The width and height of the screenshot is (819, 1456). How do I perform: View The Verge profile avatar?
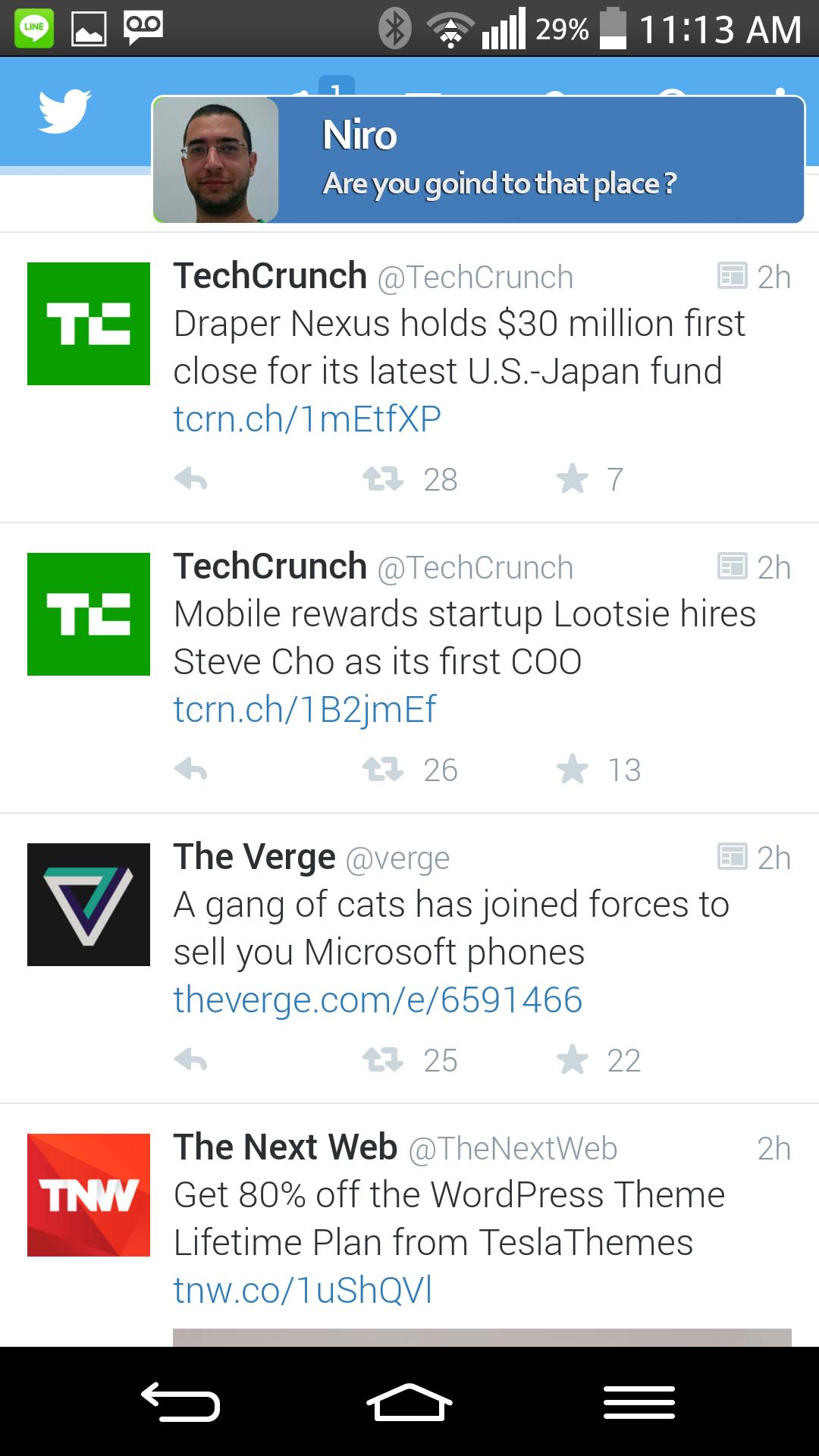pyautogui.click(x=89, y=905)
